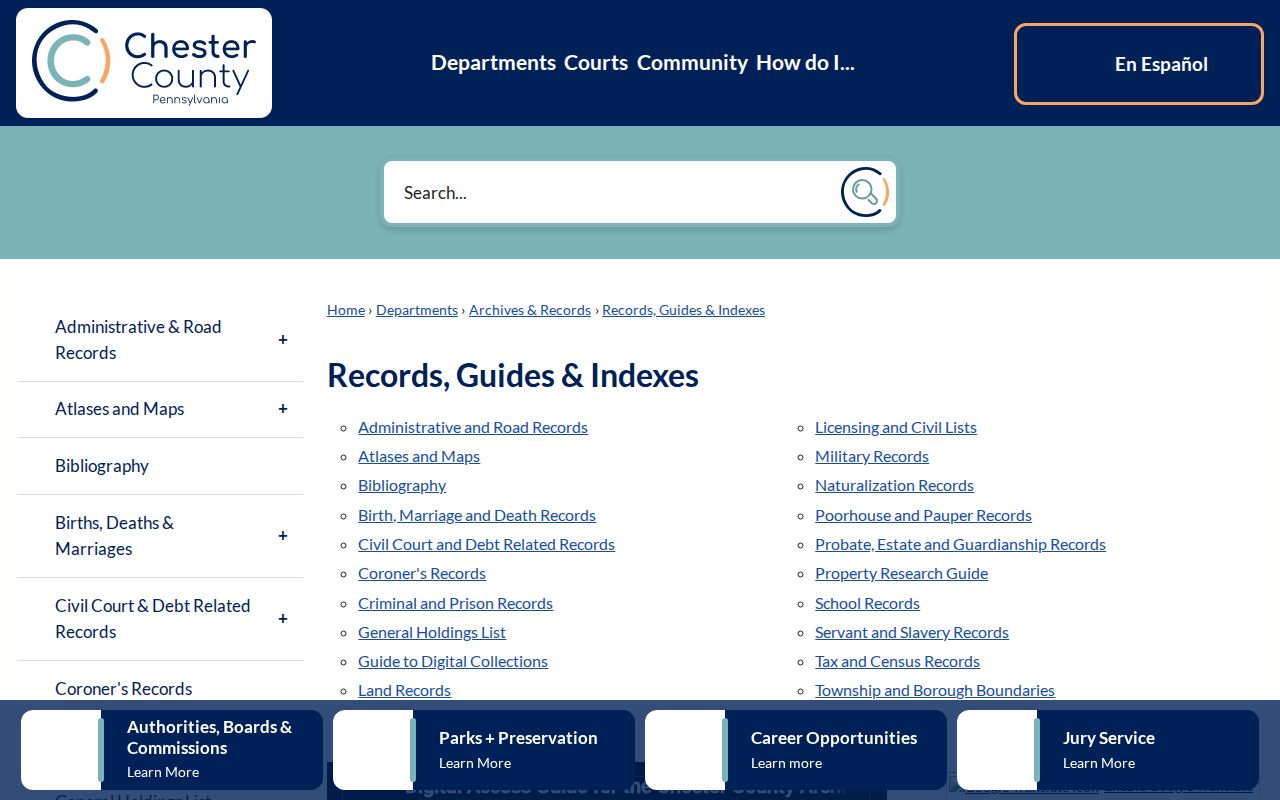Open Atlases and Maps link in list
The width and height of the screenshot is (1280, 800).
pyautogui.click(x=419, y=456)
